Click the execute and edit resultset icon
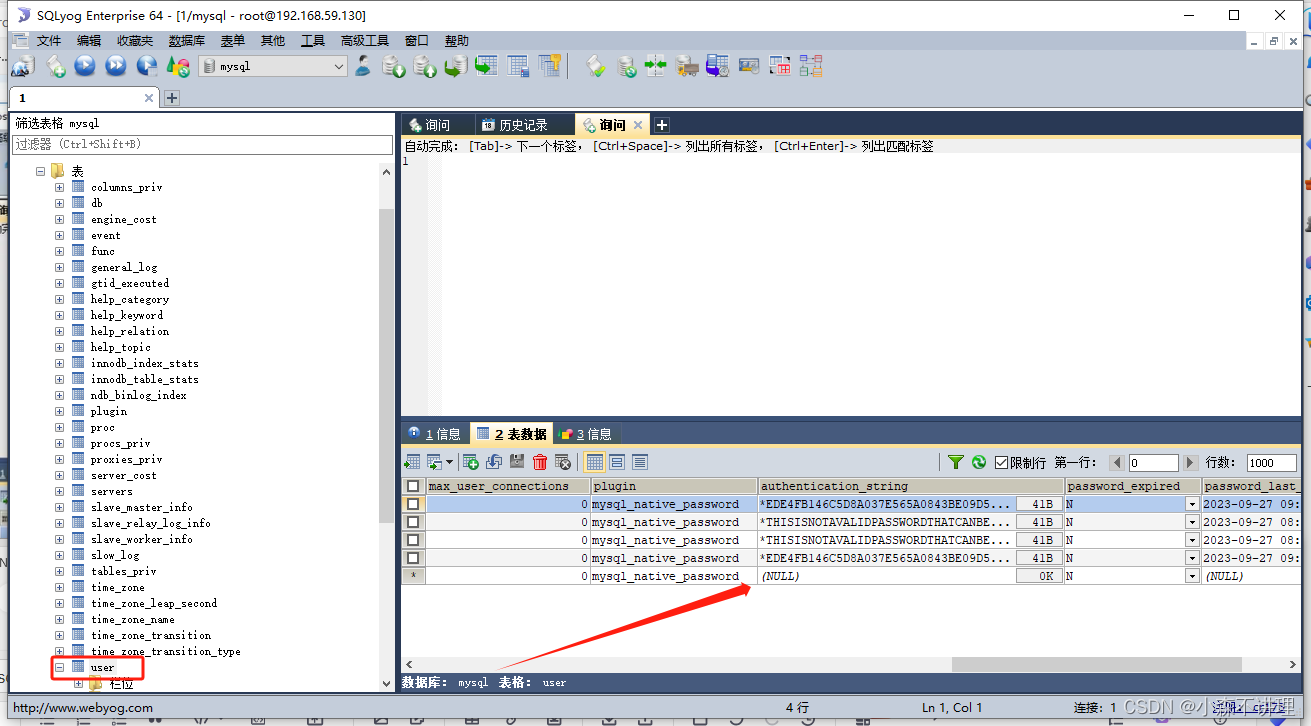 (147, 66)
